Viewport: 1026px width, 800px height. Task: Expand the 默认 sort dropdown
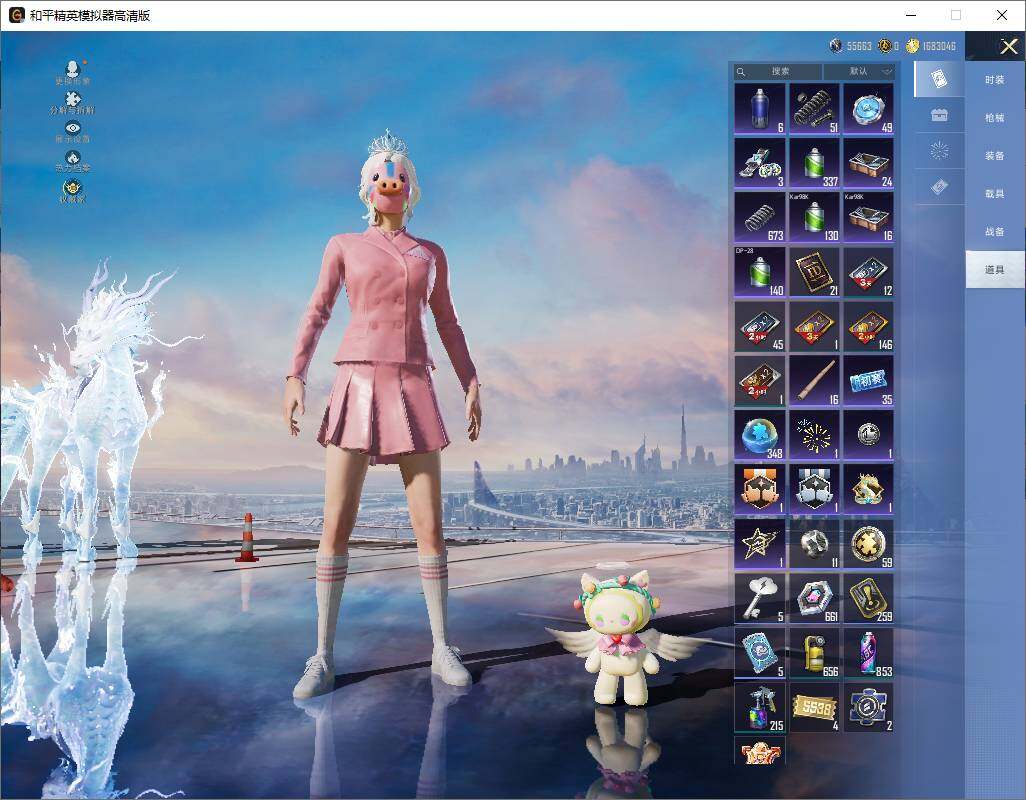point(859,71)
